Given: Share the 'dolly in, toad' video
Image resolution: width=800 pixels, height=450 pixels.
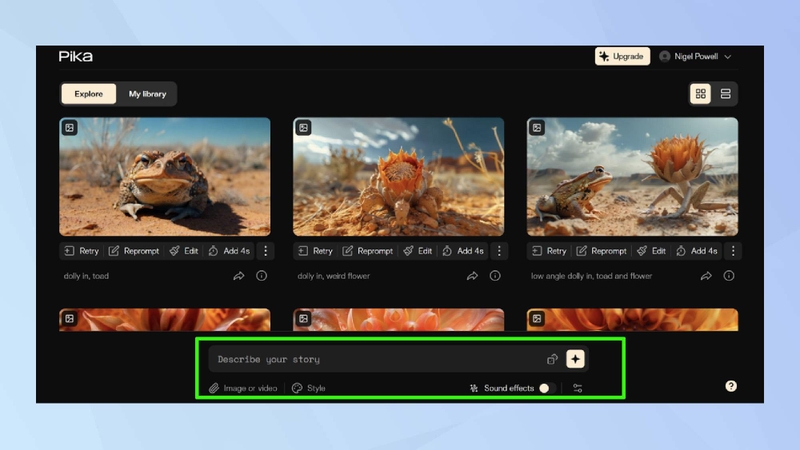Looking at the screenshot, I should point(239,276).
